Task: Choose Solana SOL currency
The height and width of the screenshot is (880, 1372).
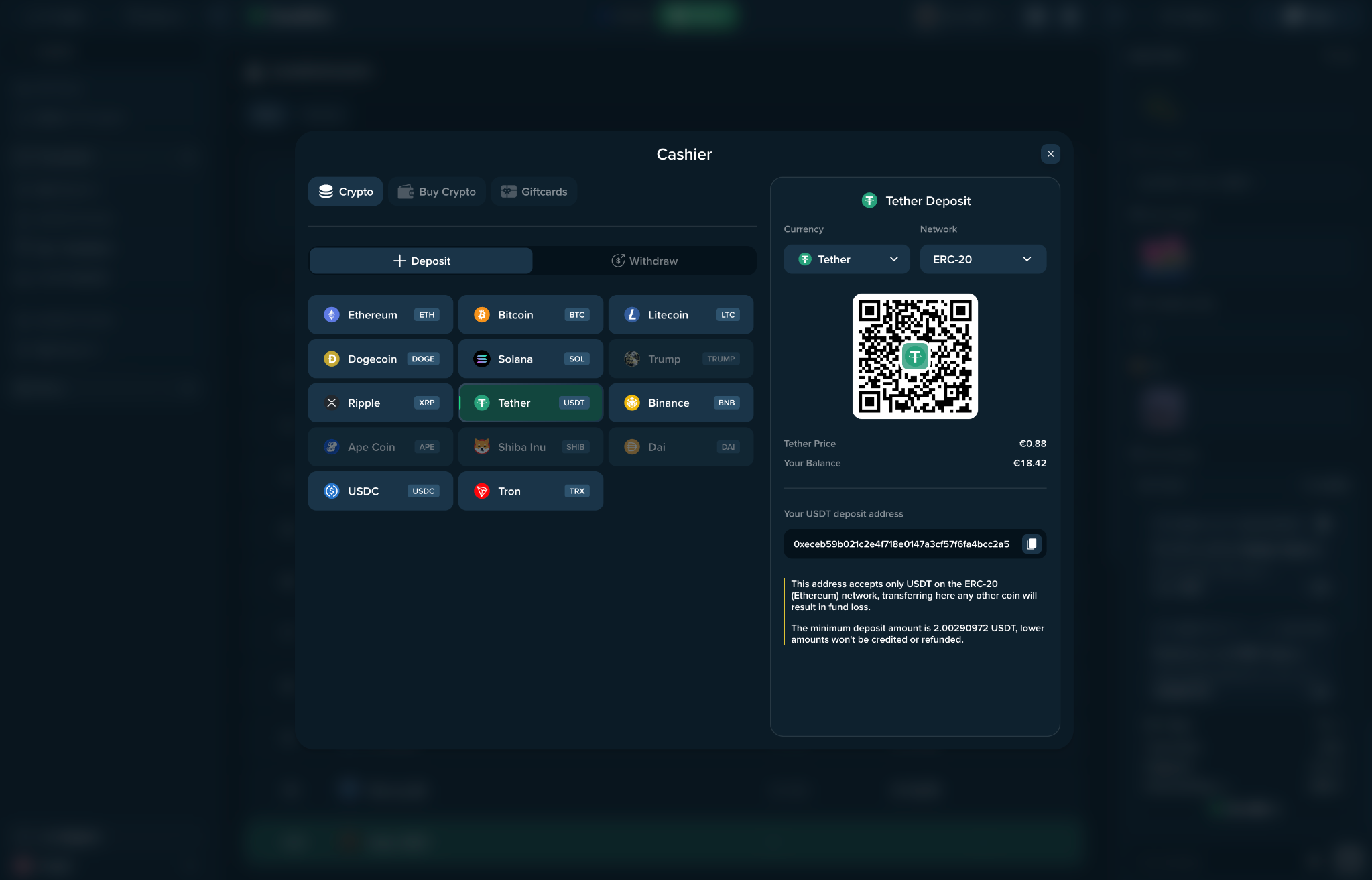Action: [x=531, y=359]
